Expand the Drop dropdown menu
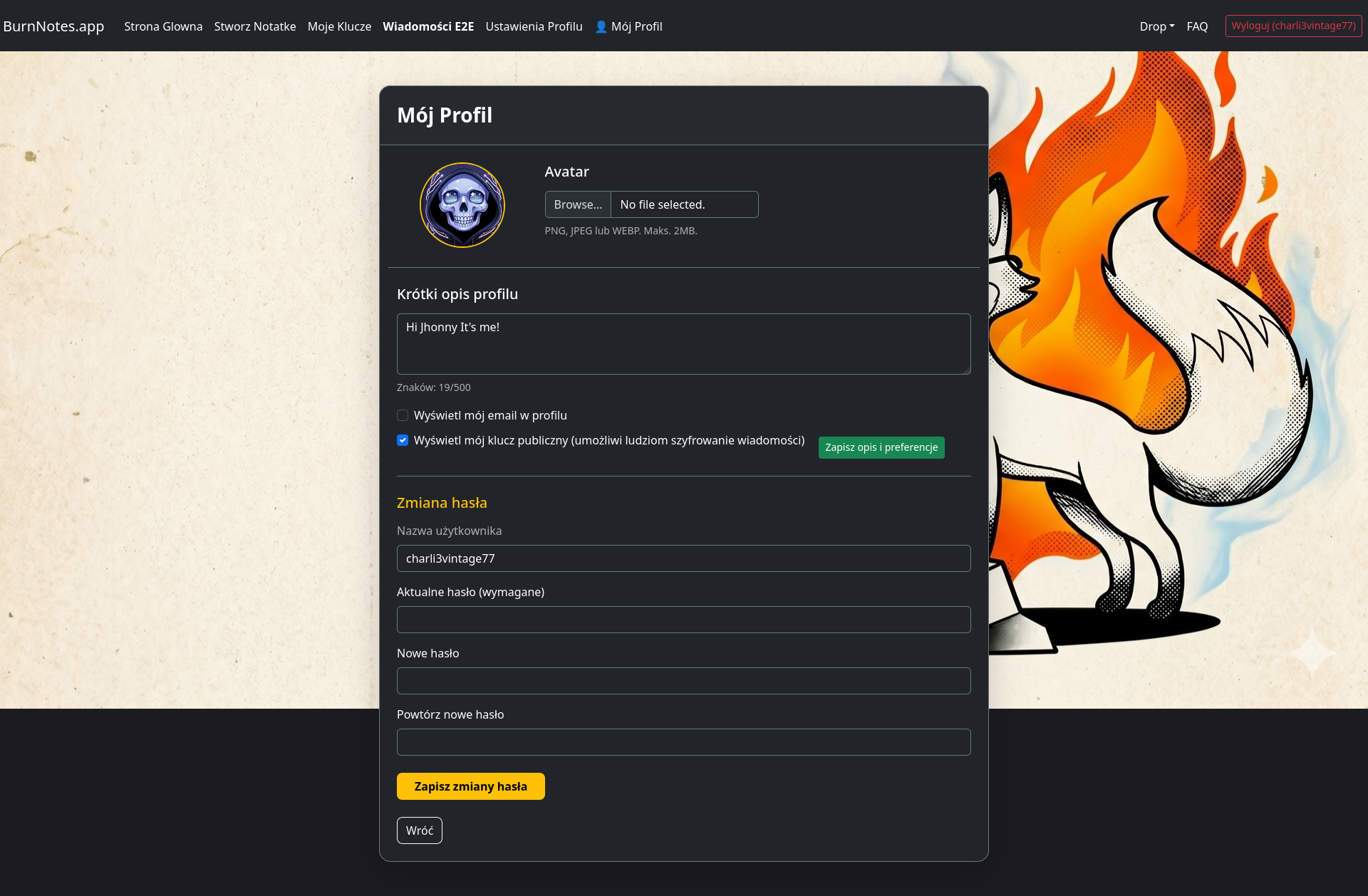Image resolution: width=1368 pixels, height=896 pixels. coord(1156,26)
